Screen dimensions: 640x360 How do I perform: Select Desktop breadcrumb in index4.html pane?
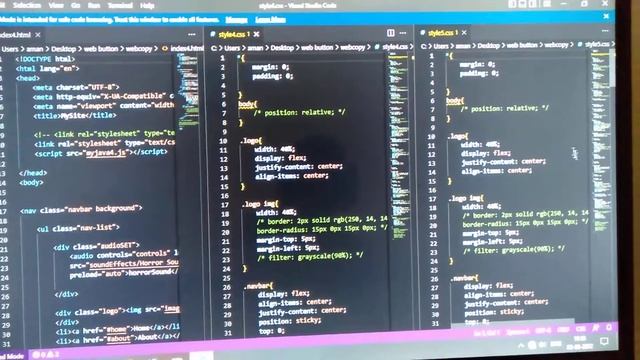click(63, 49)
